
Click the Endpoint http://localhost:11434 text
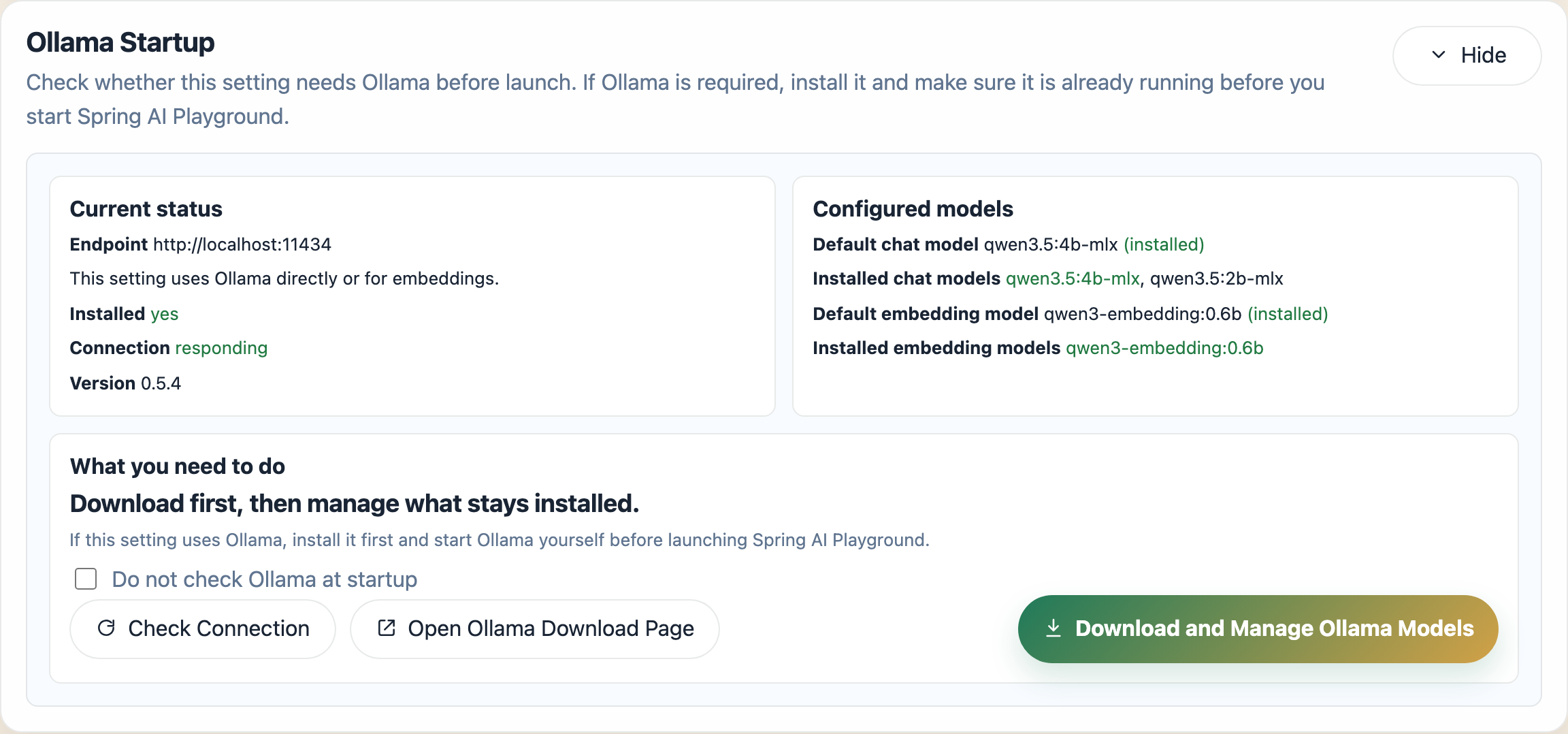[x=200, y=244]
